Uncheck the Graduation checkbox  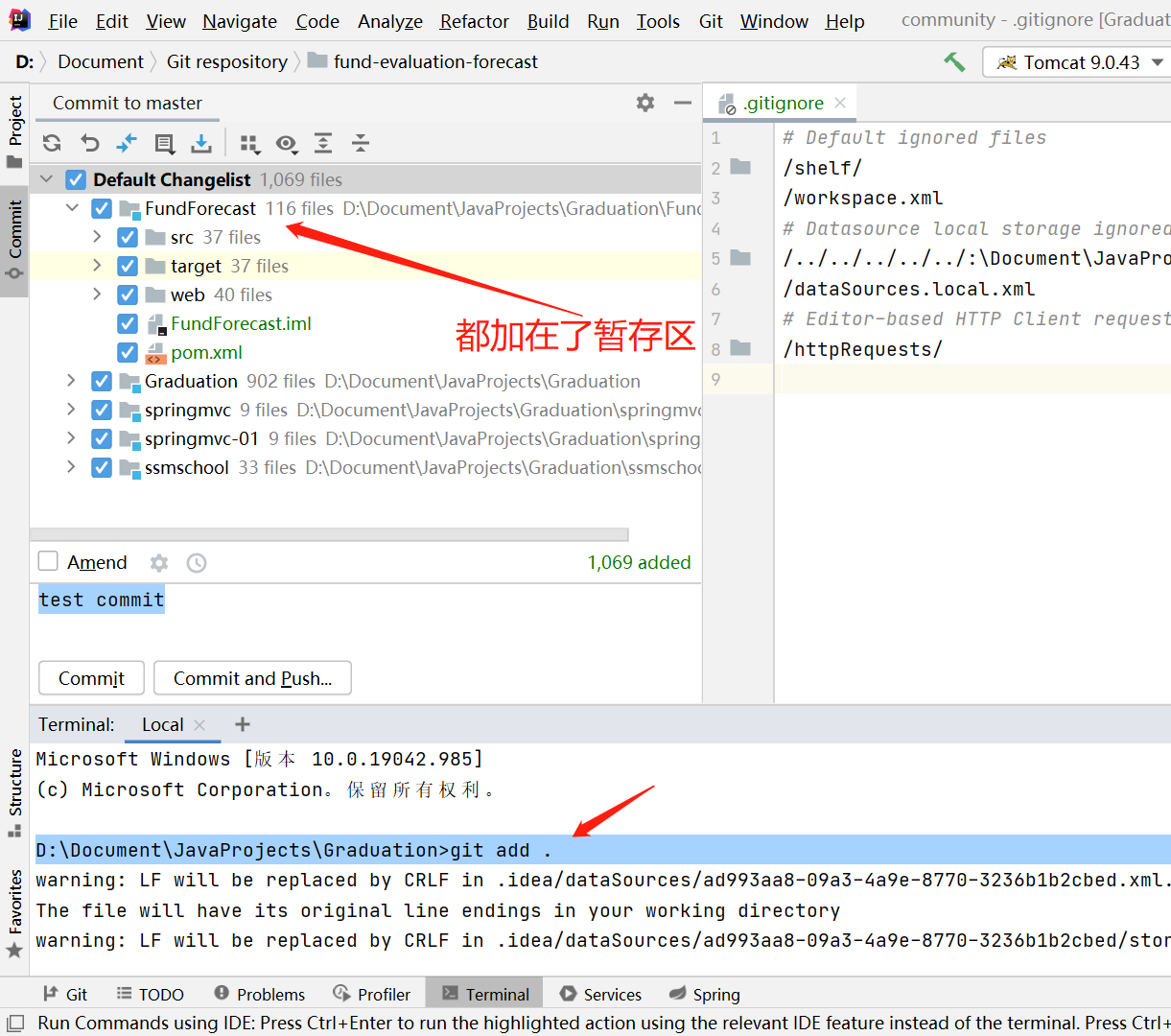click(102, 381)
